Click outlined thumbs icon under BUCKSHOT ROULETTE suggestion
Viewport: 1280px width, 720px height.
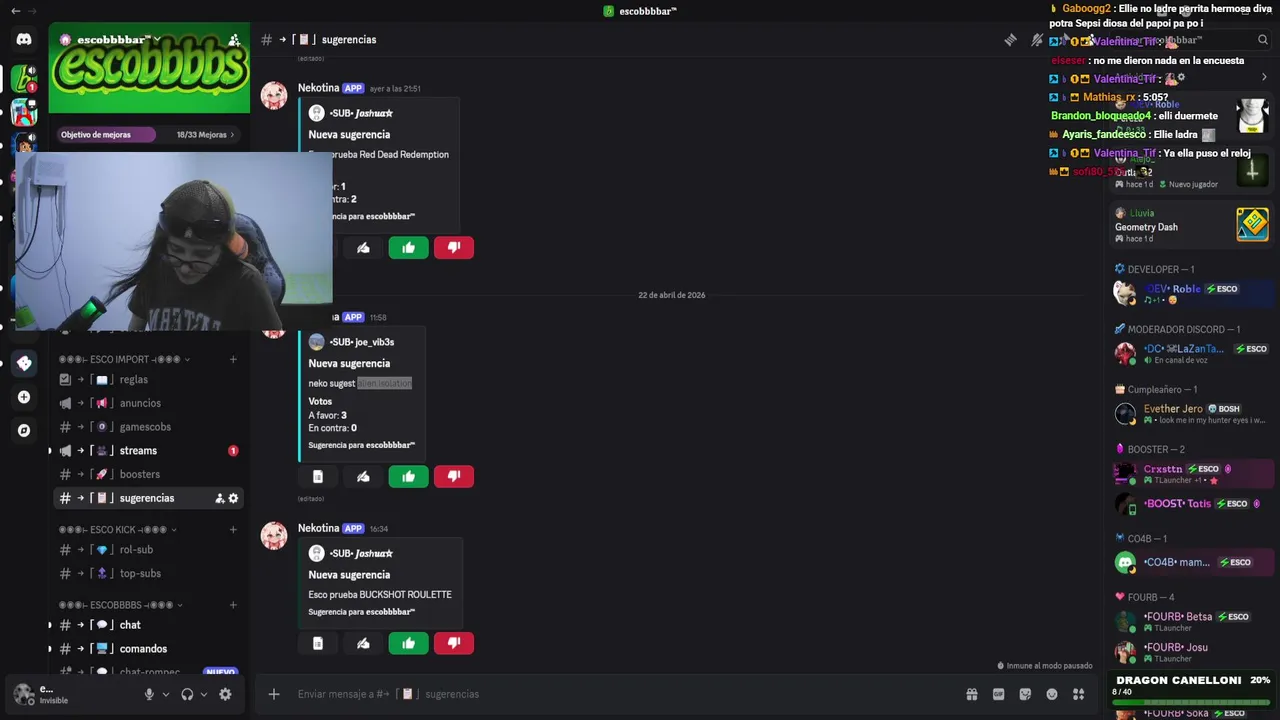(363, 644)
